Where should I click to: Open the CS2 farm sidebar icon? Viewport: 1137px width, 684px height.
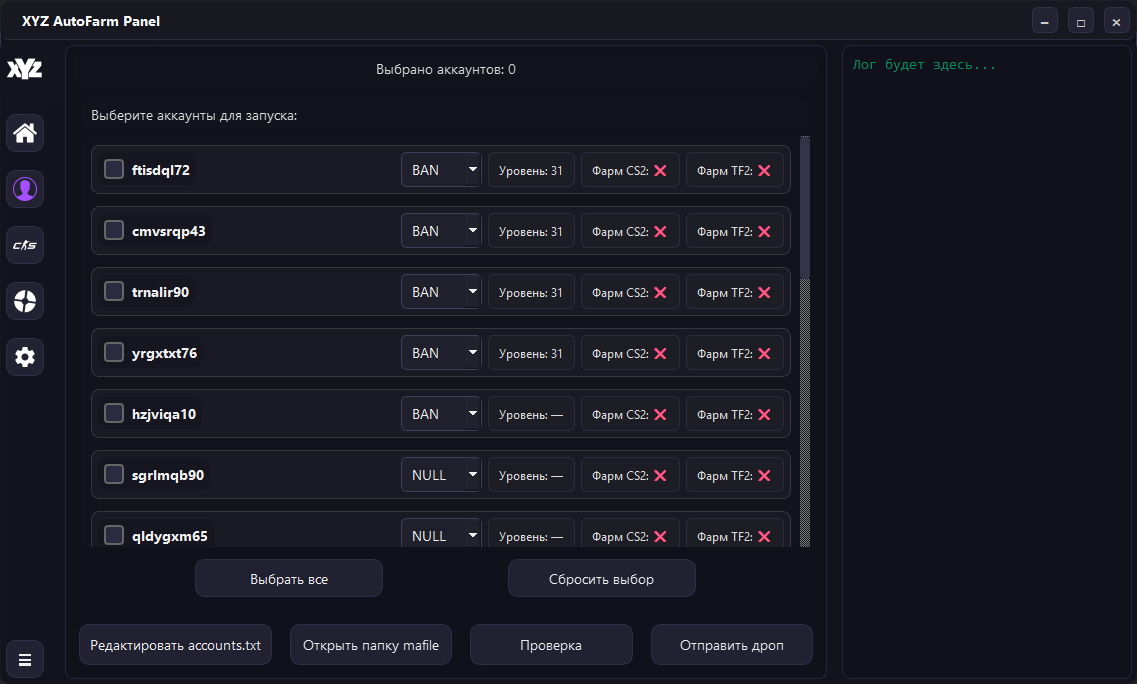[25, 245]
